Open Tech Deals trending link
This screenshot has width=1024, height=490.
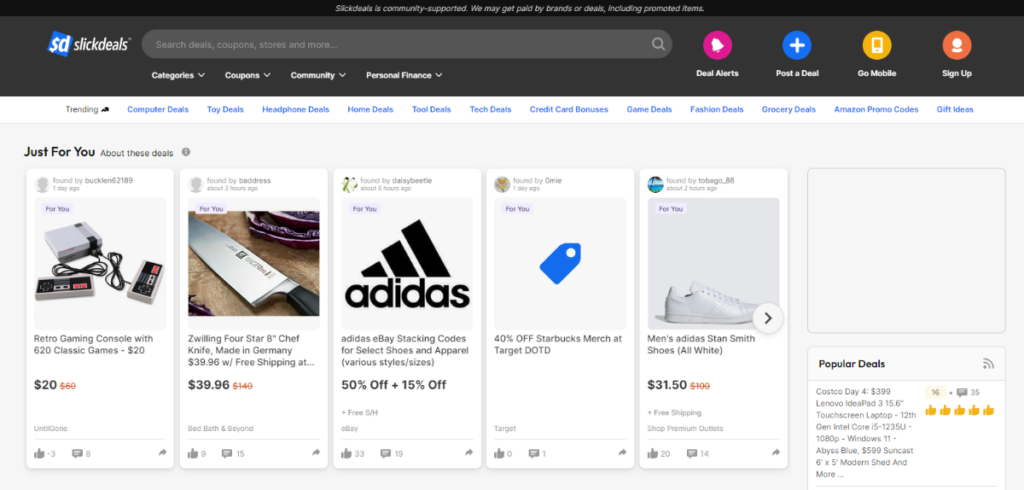pos(490,110)
